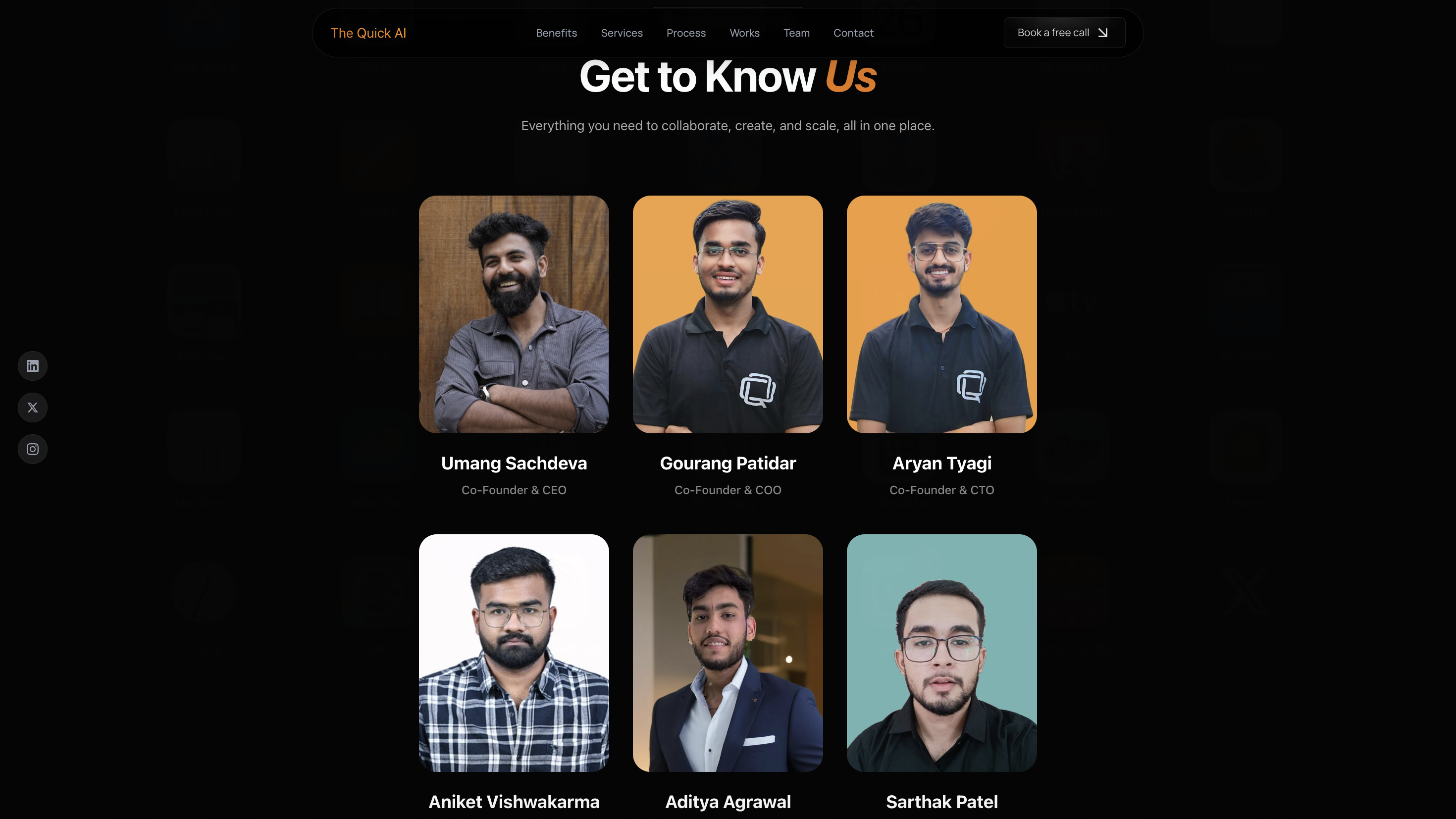Click The Quick AI logo
This screenshot has height=819, width=1456.
(368, 33)
